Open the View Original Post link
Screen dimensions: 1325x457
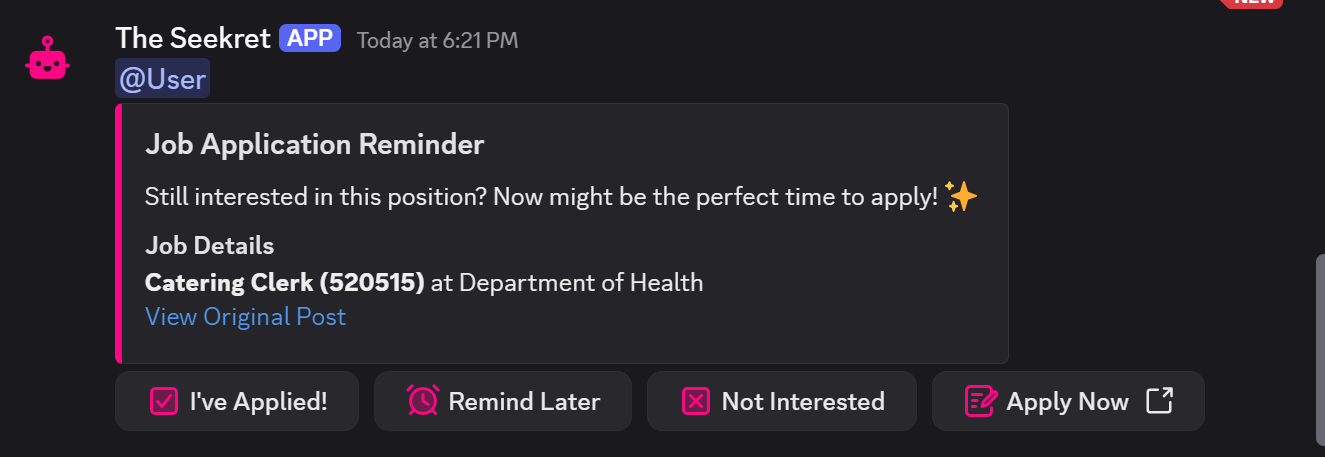click(245, 317)
